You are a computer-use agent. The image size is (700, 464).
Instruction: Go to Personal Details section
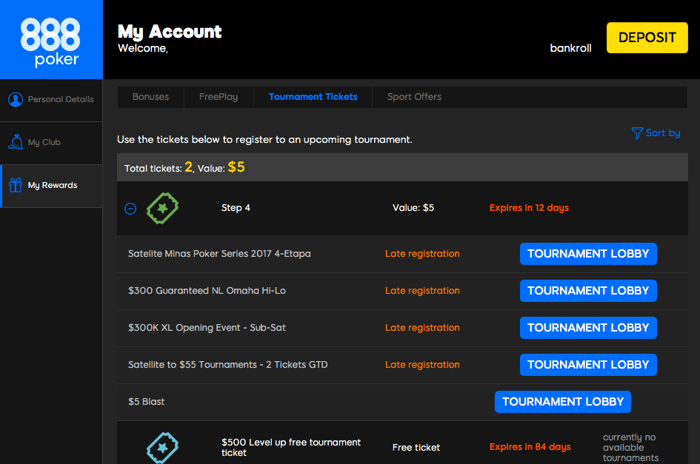(x=51, y=100)
